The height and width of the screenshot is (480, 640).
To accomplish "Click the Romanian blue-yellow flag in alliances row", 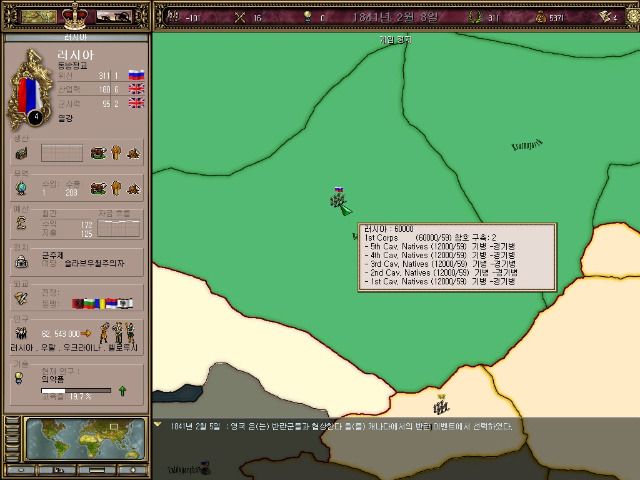I will [x=100, y=304].
